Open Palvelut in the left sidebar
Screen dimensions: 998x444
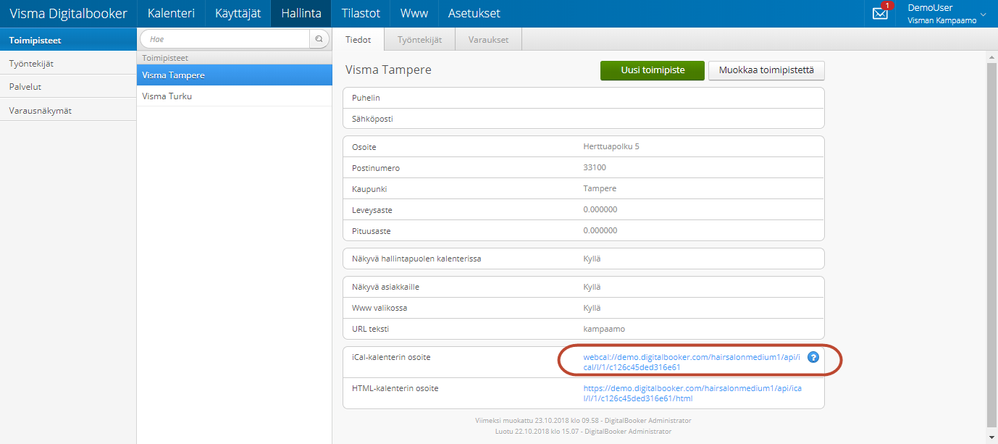(68, 87)
